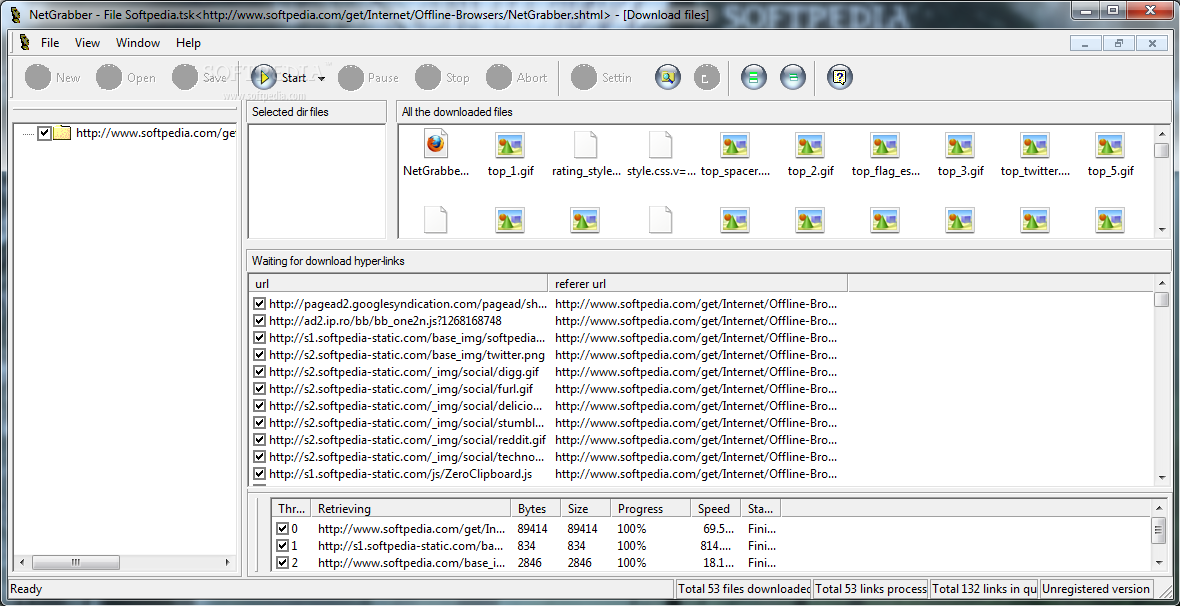
Task: Click the magnifier search toolbar icon
Action: tap(668, 77)
